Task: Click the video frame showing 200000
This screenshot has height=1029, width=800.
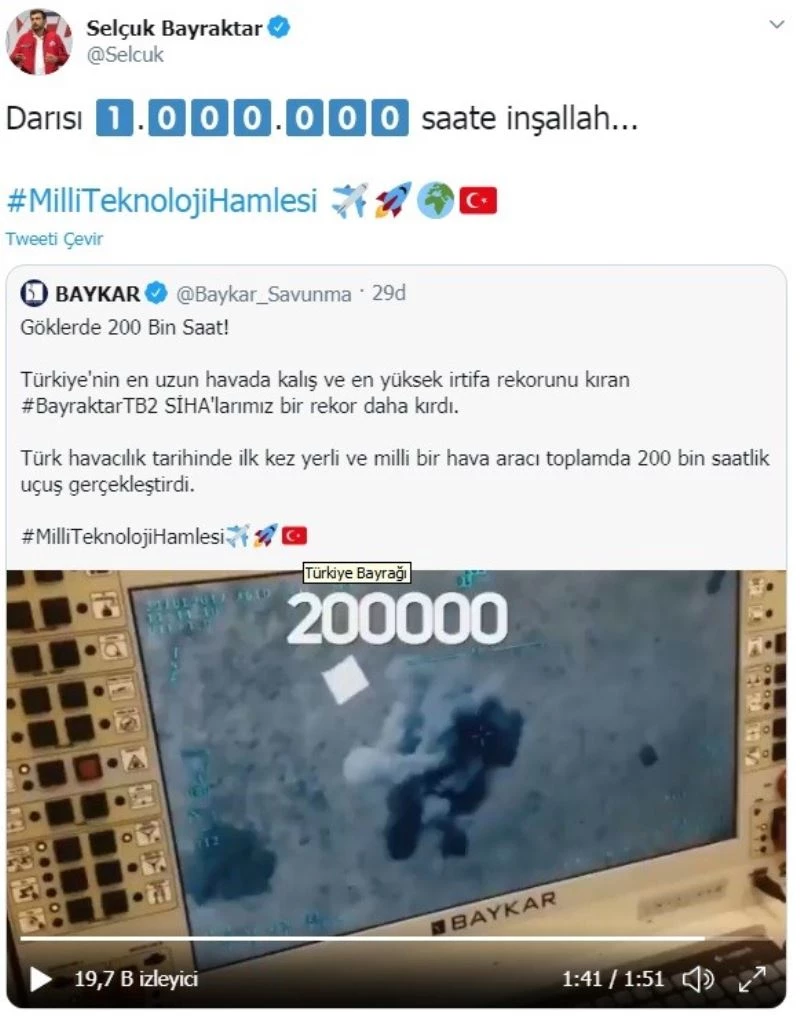Action: pos(396,755)
